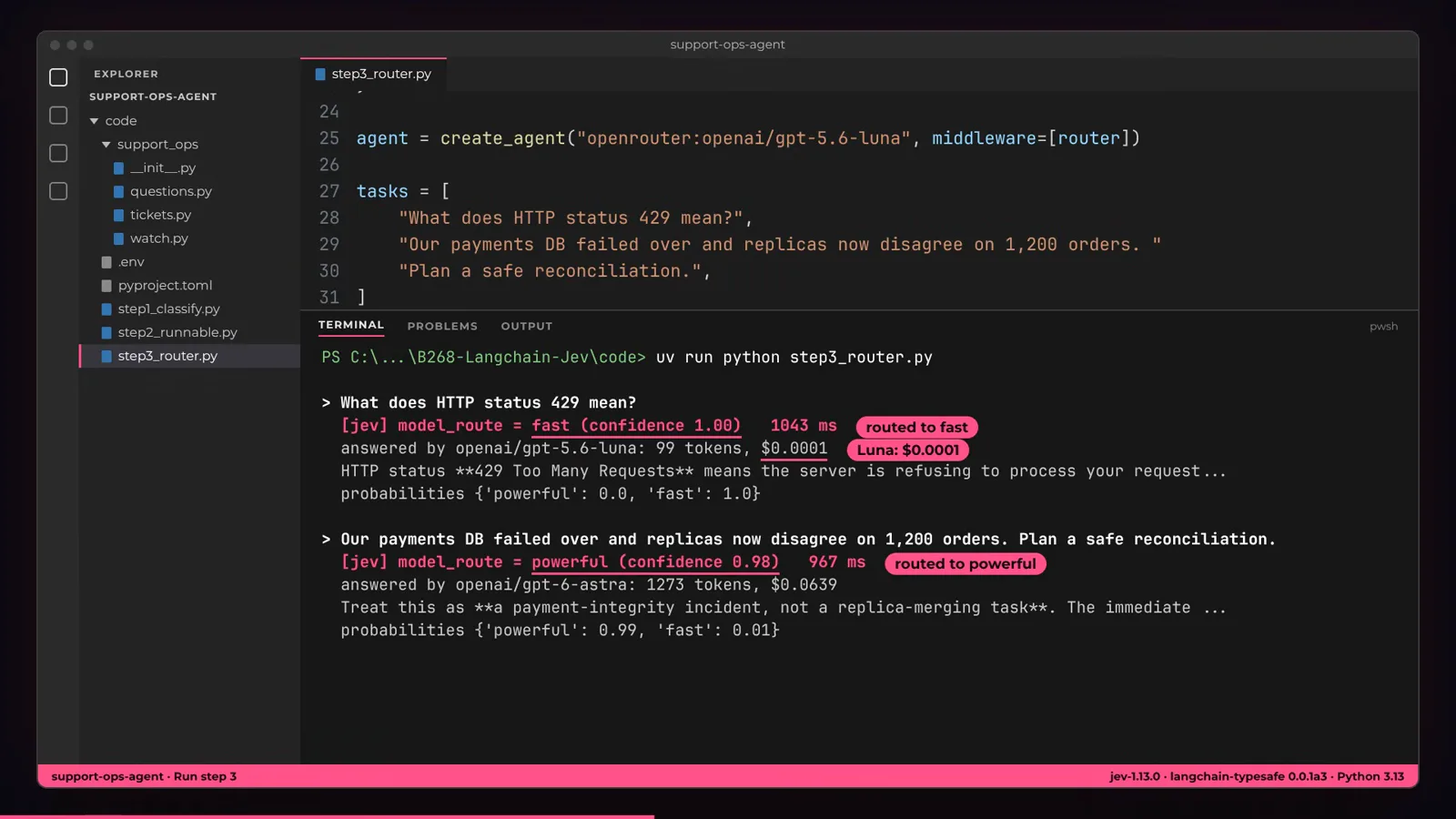Image resolution: width=1456 pixels, height=819 pixels.
Task: Click the blue file icon of watch.py
Action: 118,238
